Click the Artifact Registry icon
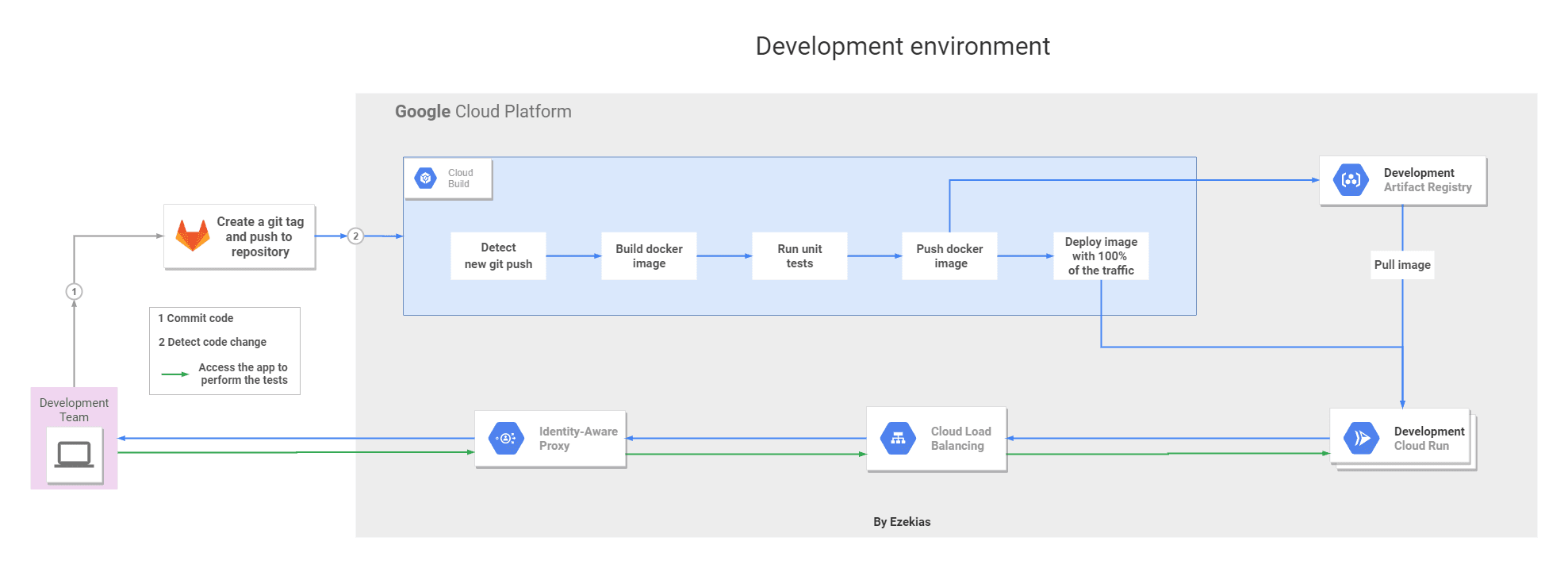The width and height of the screenshot is (1568, 568). [x=1351, y=180]
